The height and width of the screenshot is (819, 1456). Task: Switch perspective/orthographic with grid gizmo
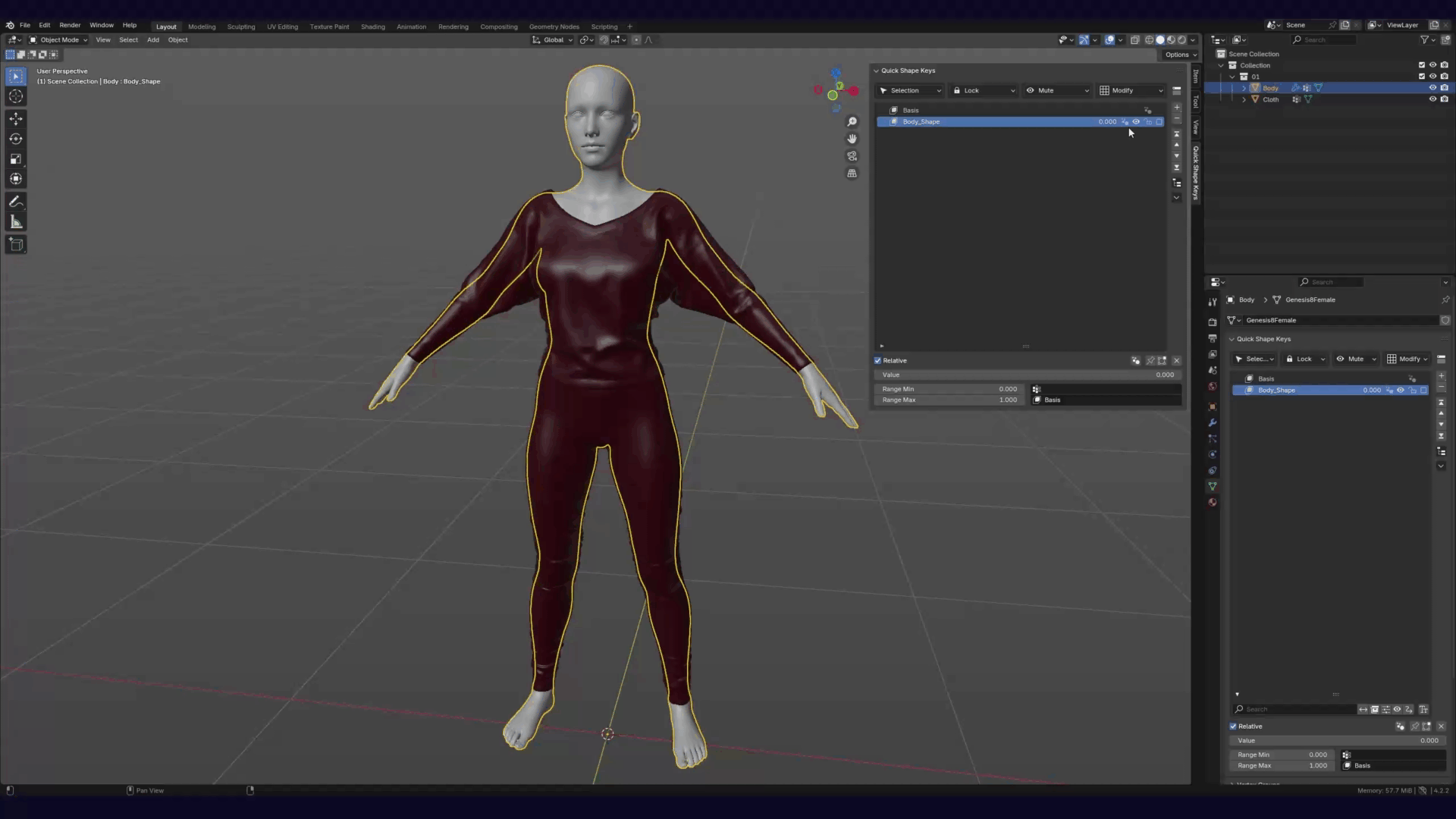852,174
